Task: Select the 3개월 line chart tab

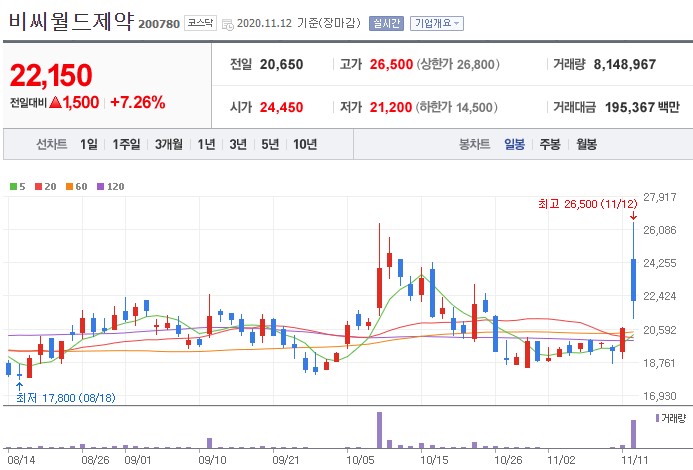Action: (168, 144)
